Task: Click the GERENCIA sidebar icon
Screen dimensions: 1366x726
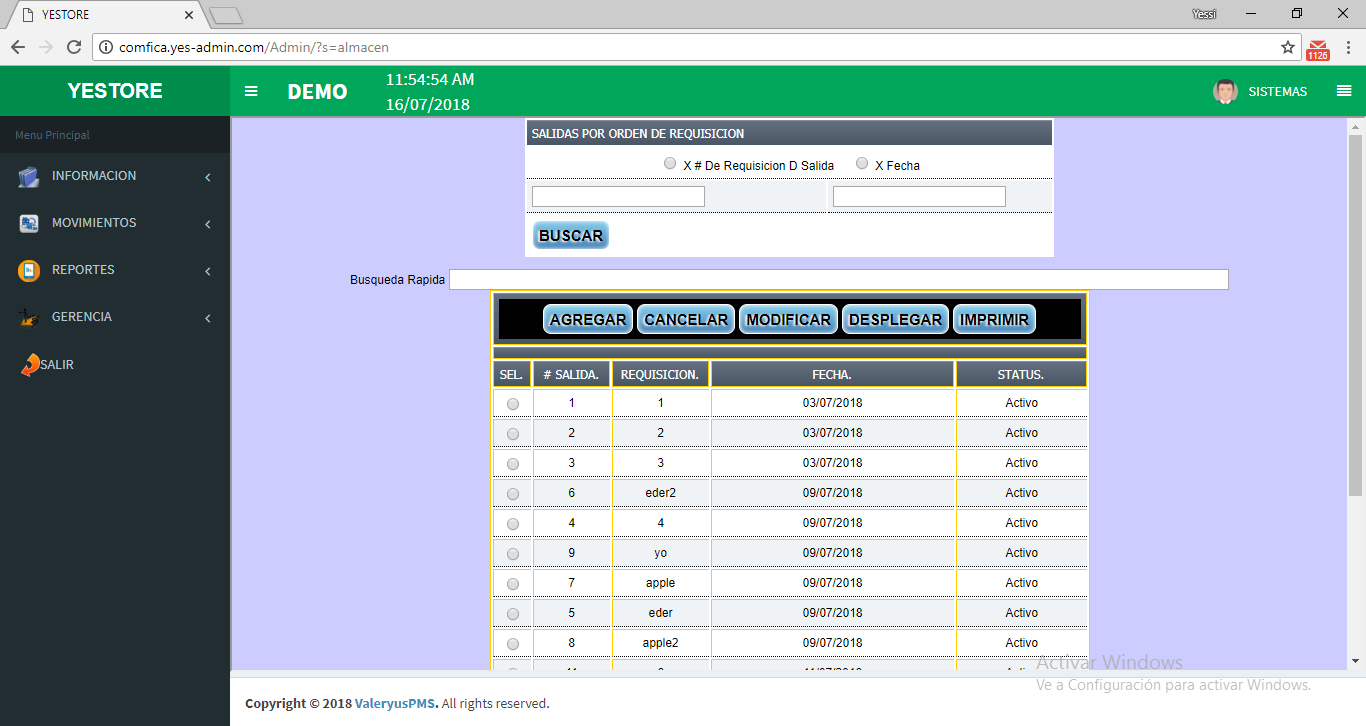Action: [x=29, y=318]
